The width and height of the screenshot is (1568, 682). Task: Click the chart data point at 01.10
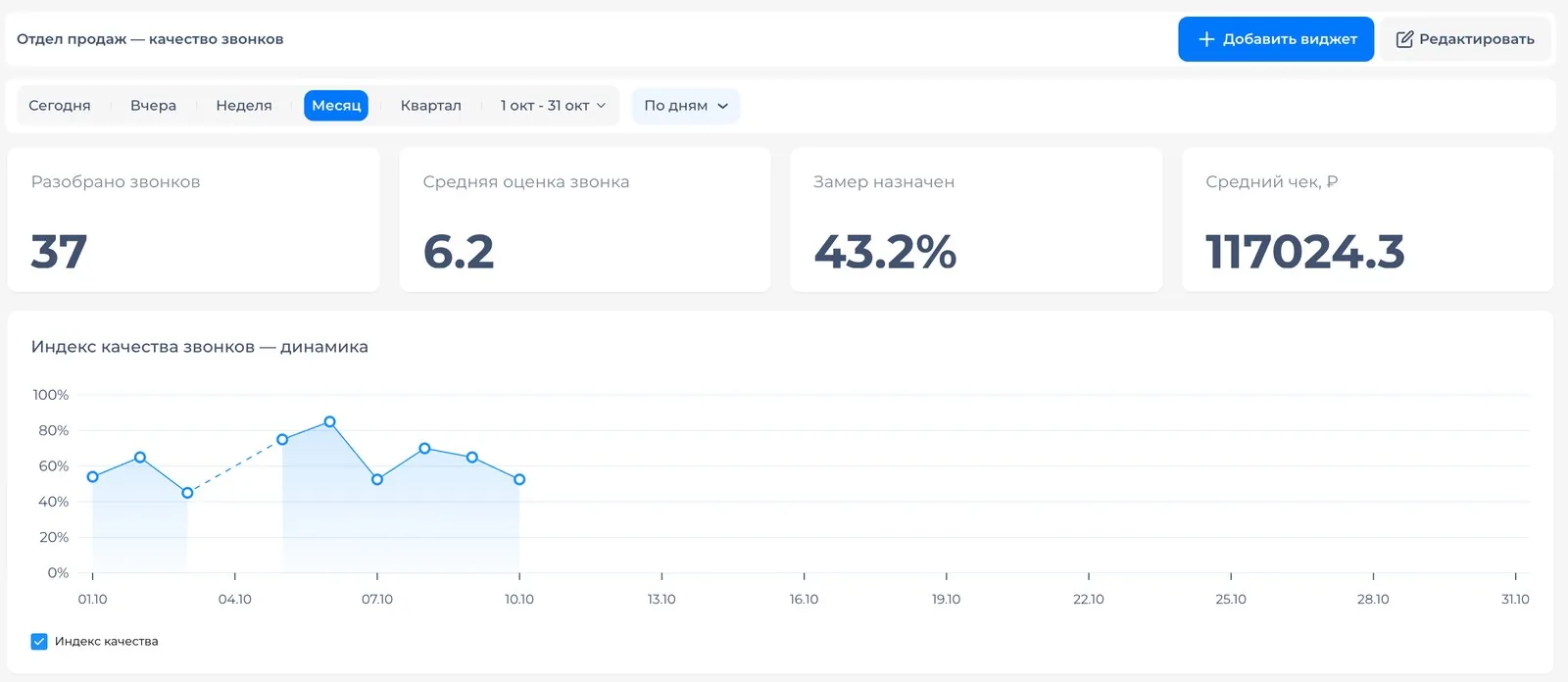click(x=93, y=477)
